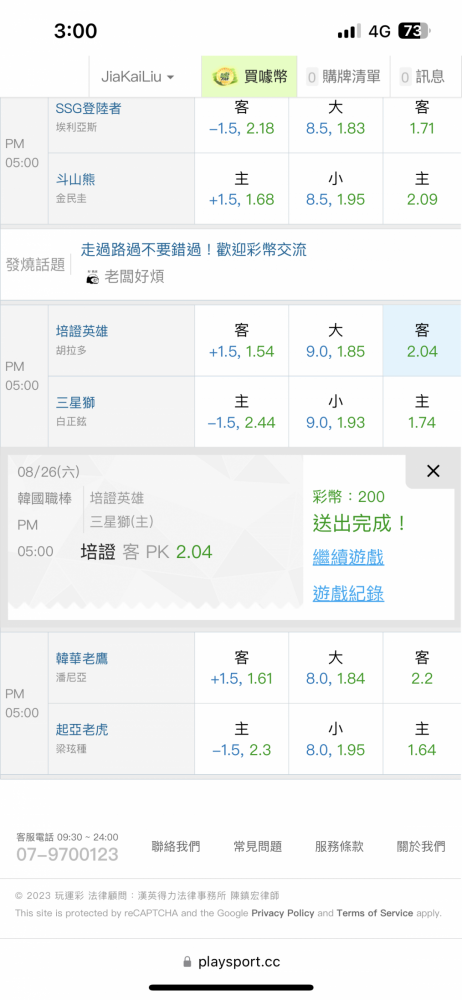Open the 常見問題 FAQ link

pos(257,847)
